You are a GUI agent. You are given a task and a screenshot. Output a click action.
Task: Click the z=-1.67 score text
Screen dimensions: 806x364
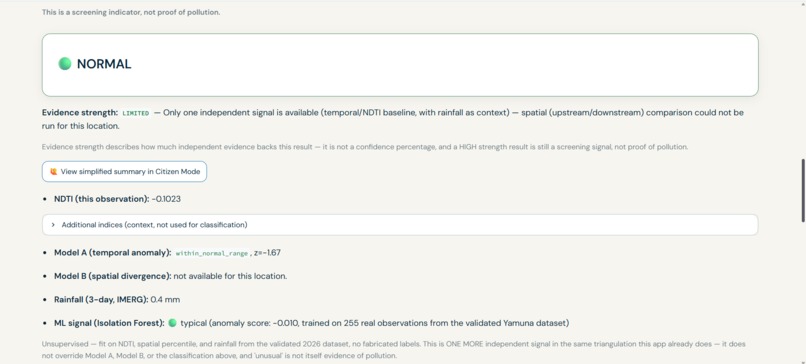[x=267, y=253]
